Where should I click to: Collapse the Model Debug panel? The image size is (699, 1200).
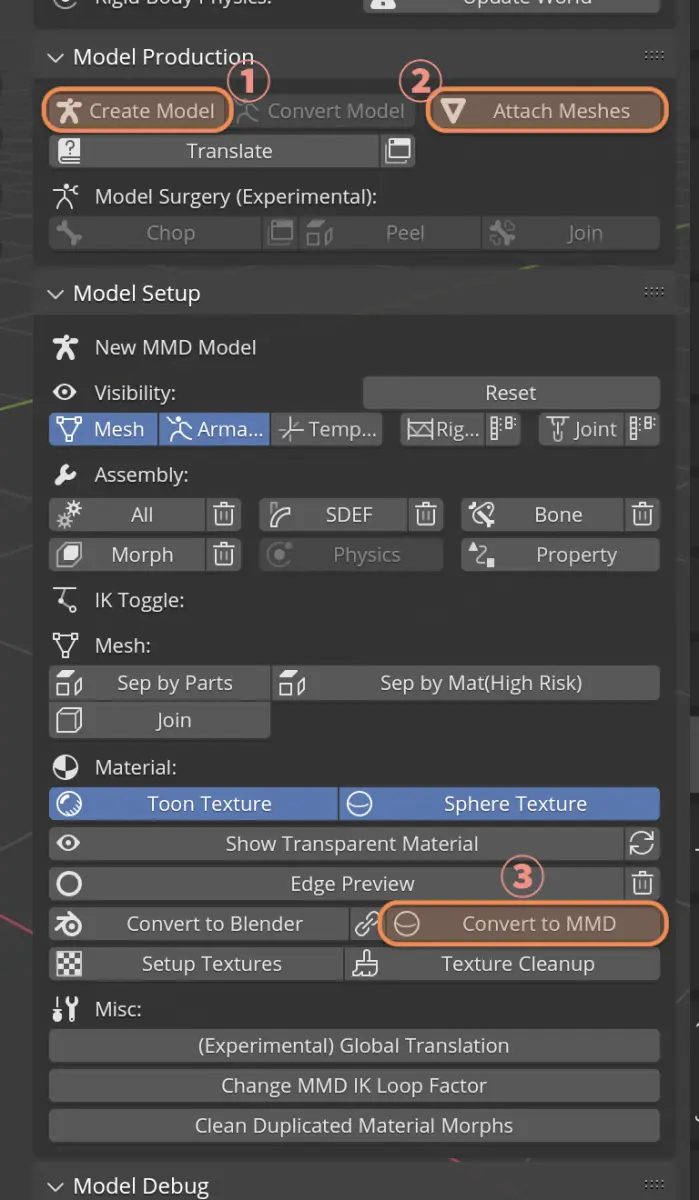coord(55,1186)
